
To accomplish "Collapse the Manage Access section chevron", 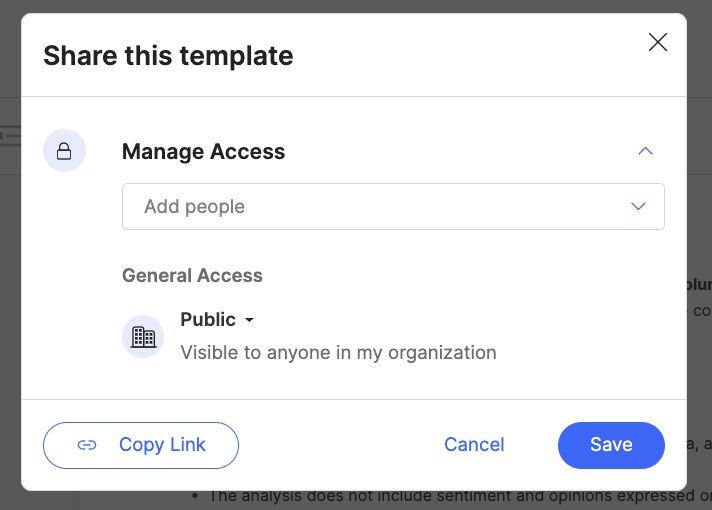I will pos(645,151).
